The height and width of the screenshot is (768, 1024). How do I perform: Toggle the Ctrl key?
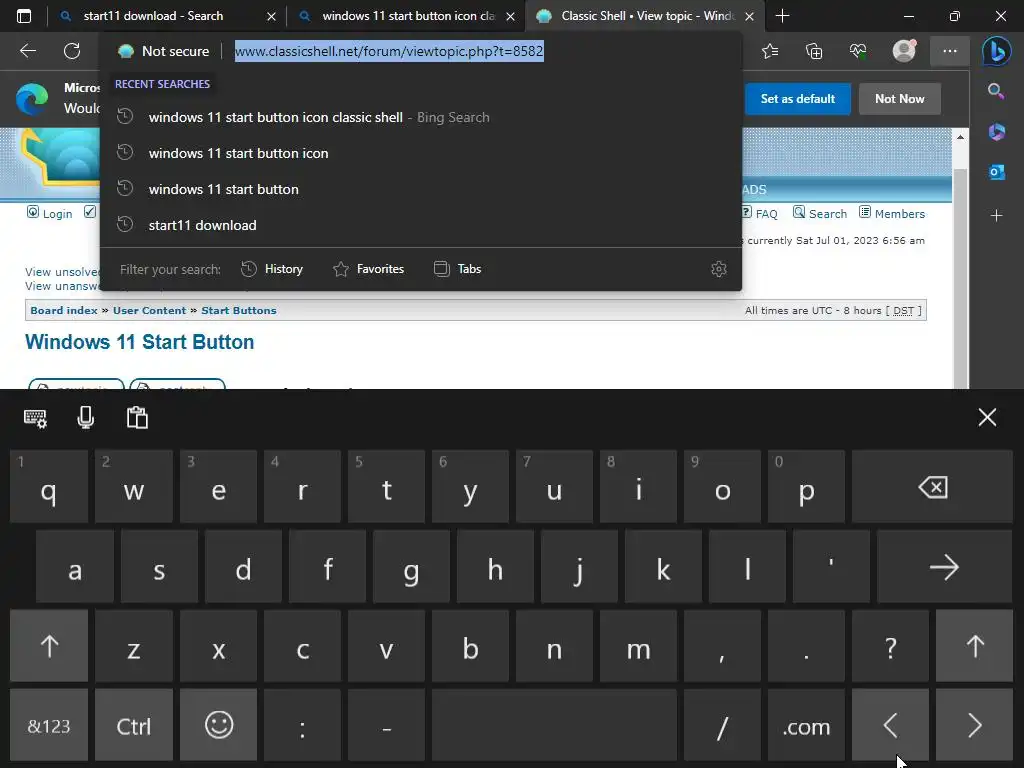click(134, 725)
